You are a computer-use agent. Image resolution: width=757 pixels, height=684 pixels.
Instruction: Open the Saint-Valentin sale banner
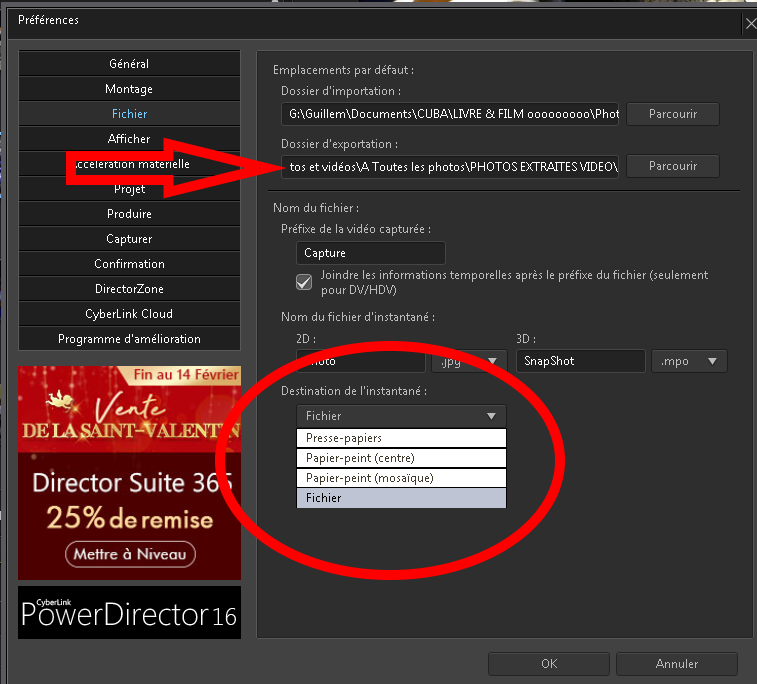click(129, 473)
